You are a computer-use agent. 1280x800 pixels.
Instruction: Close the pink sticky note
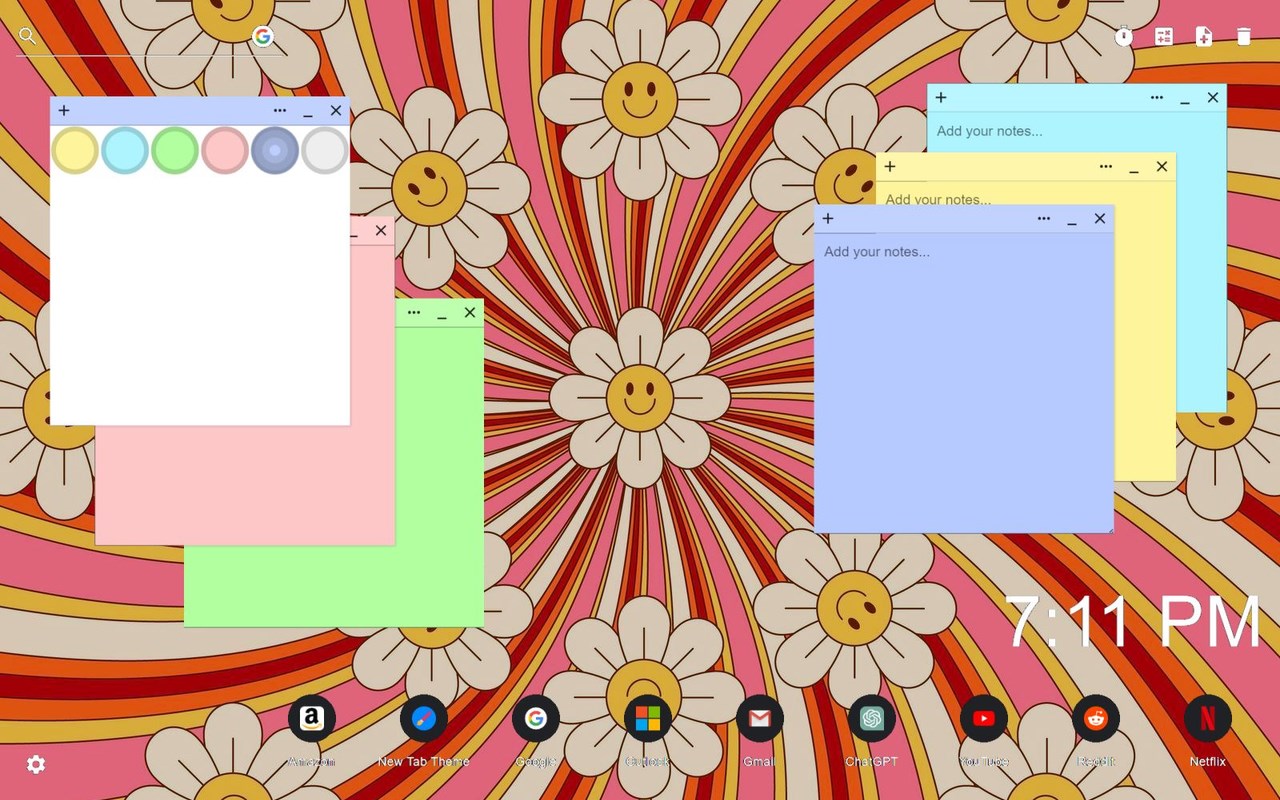click(x=381, y=231)
